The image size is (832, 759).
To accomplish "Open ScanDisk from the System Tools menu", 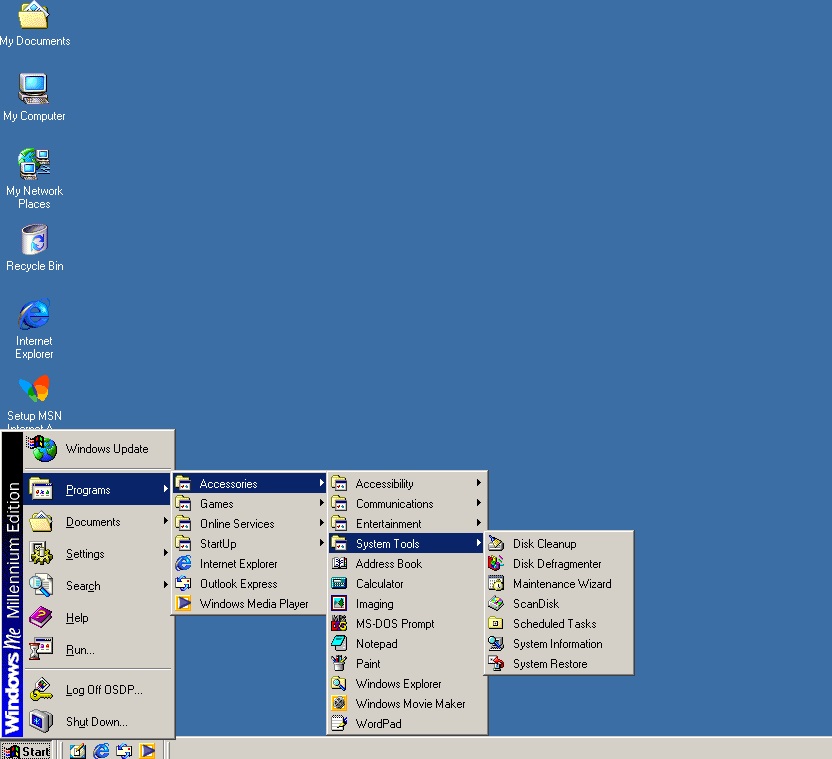I will pyautogui.click(x=535, y=604).
